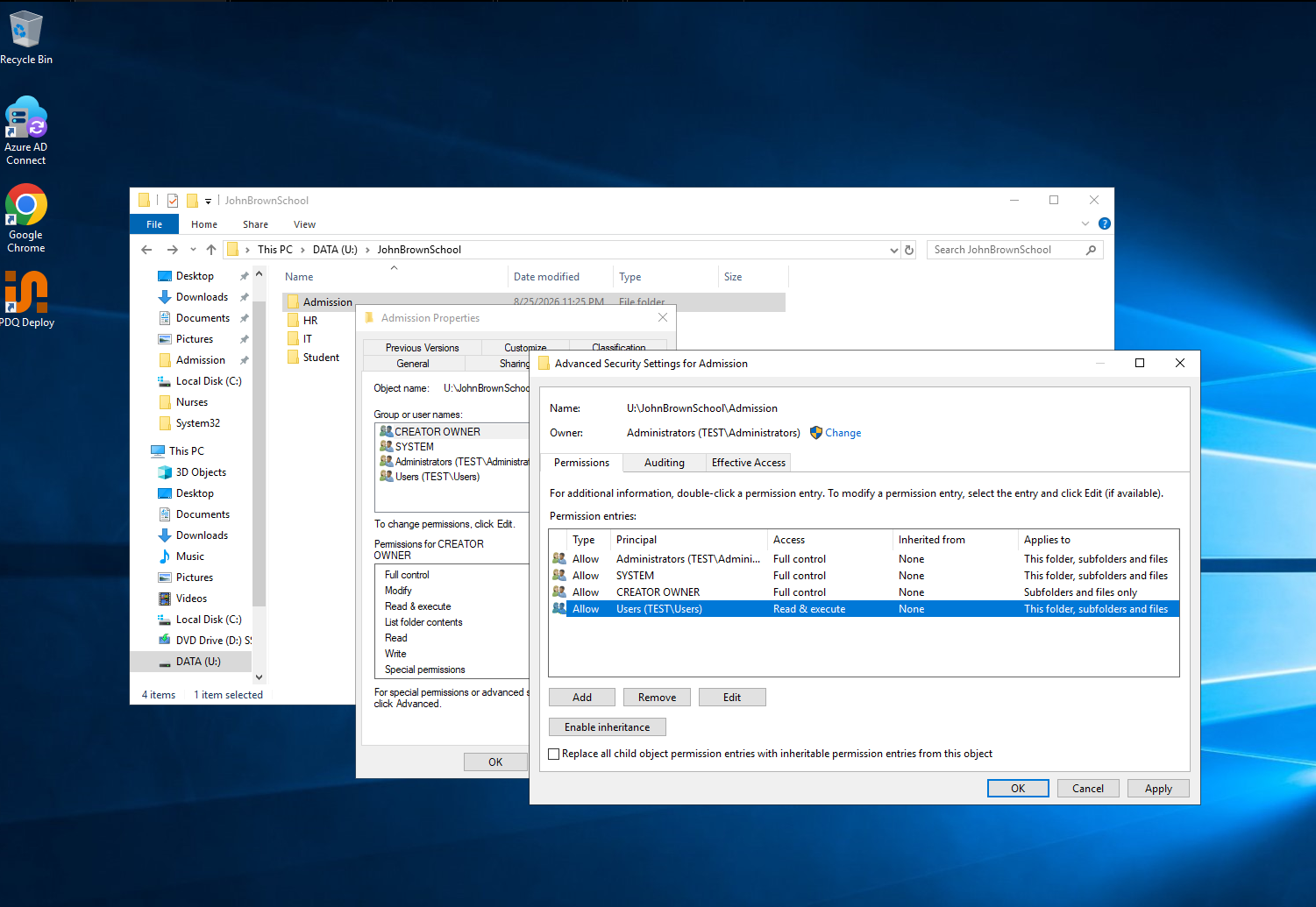
Task: Click the Enable inheritance button
Action: [x=608, y=727]
